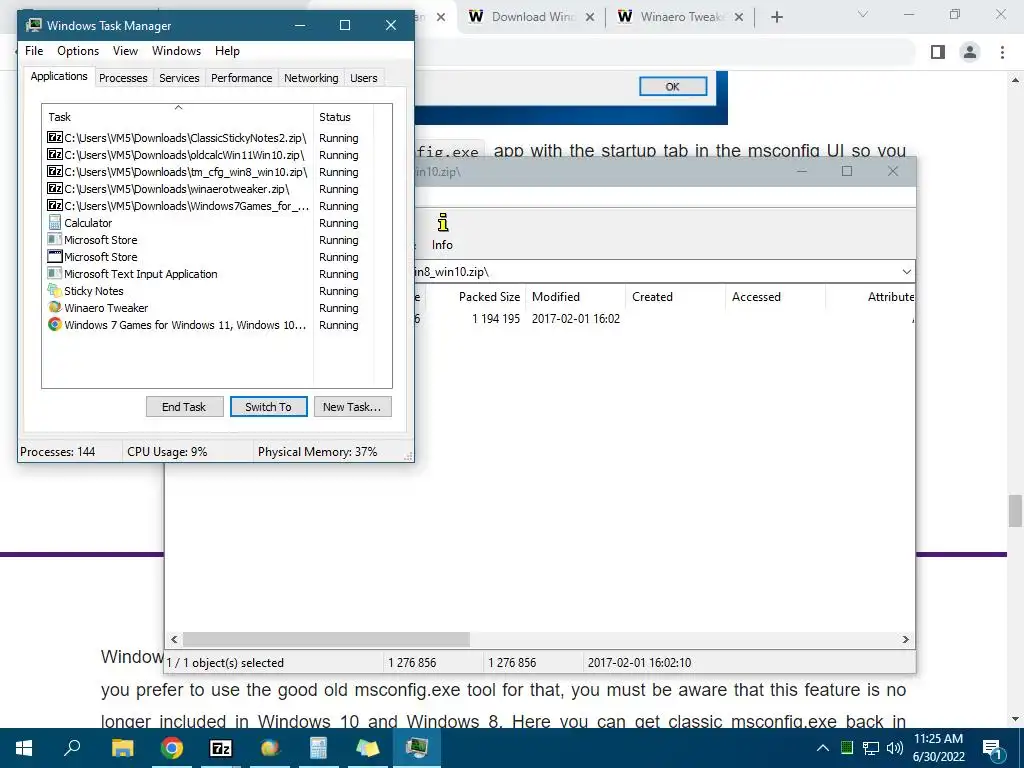Click the Sticky Notes task icon
Screen dimensions: 1024x768
[55, 291]
